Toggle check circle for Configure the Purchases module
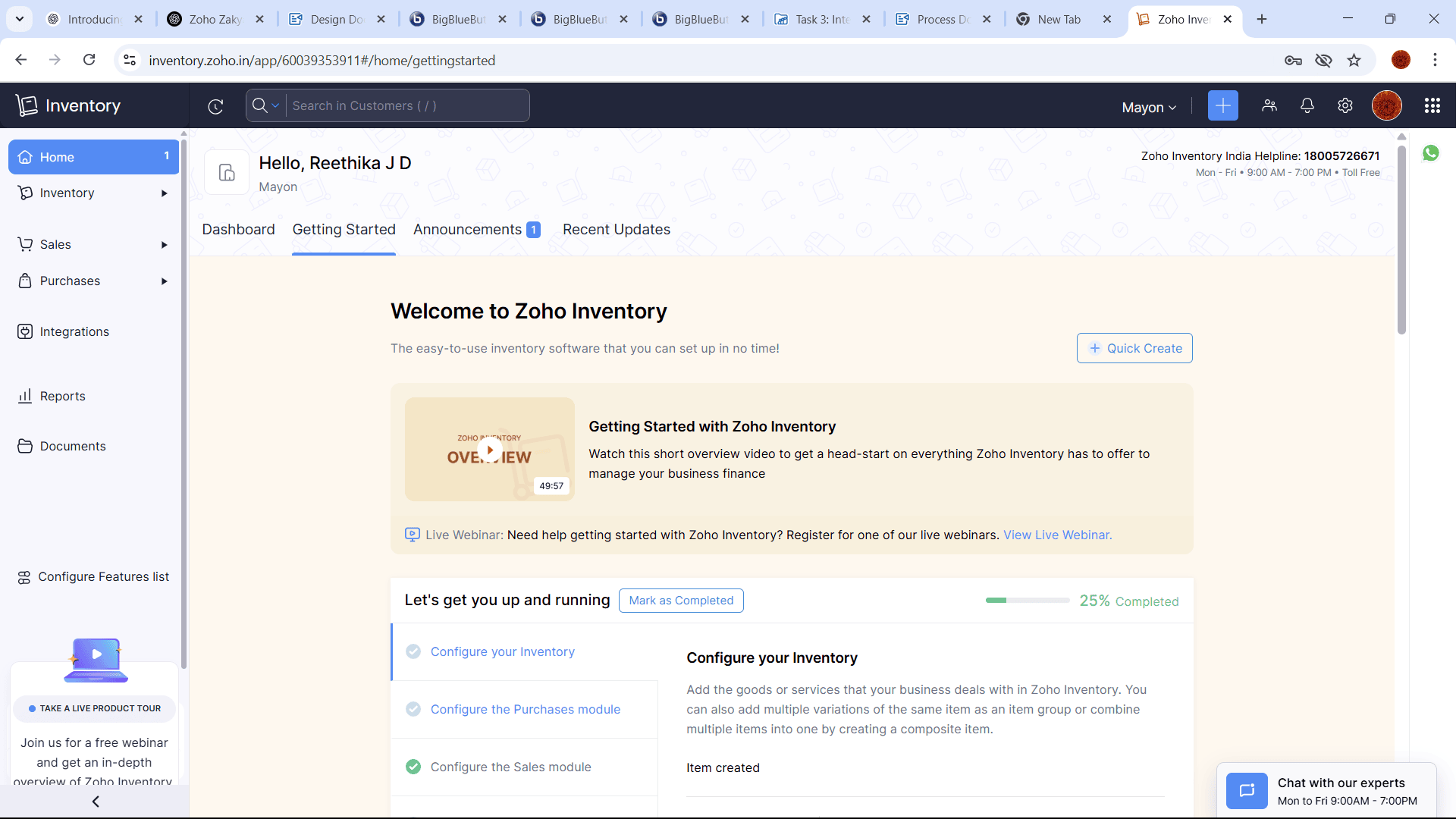1456x819 pixels. 413,709
